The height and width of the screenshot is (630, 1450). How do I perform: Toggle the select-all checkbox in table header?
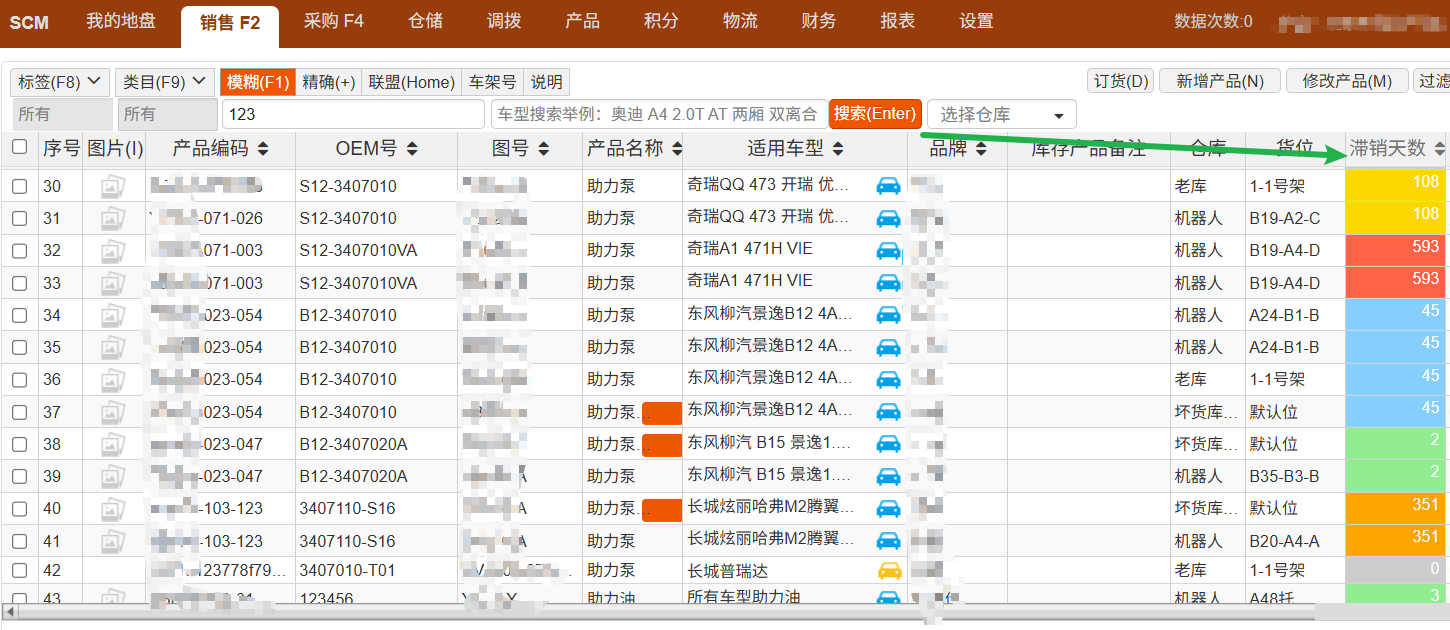pyautogui.click(x=20, y=148)
